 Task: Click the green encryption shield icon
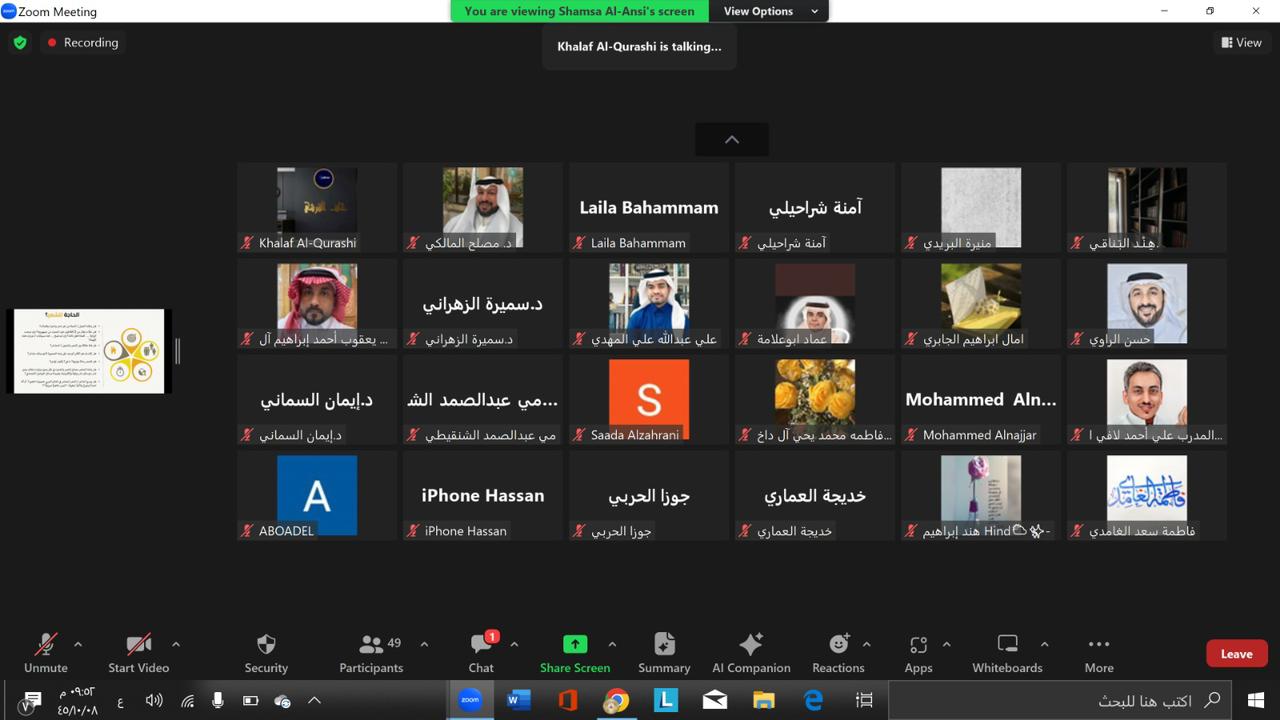[20, 43]
